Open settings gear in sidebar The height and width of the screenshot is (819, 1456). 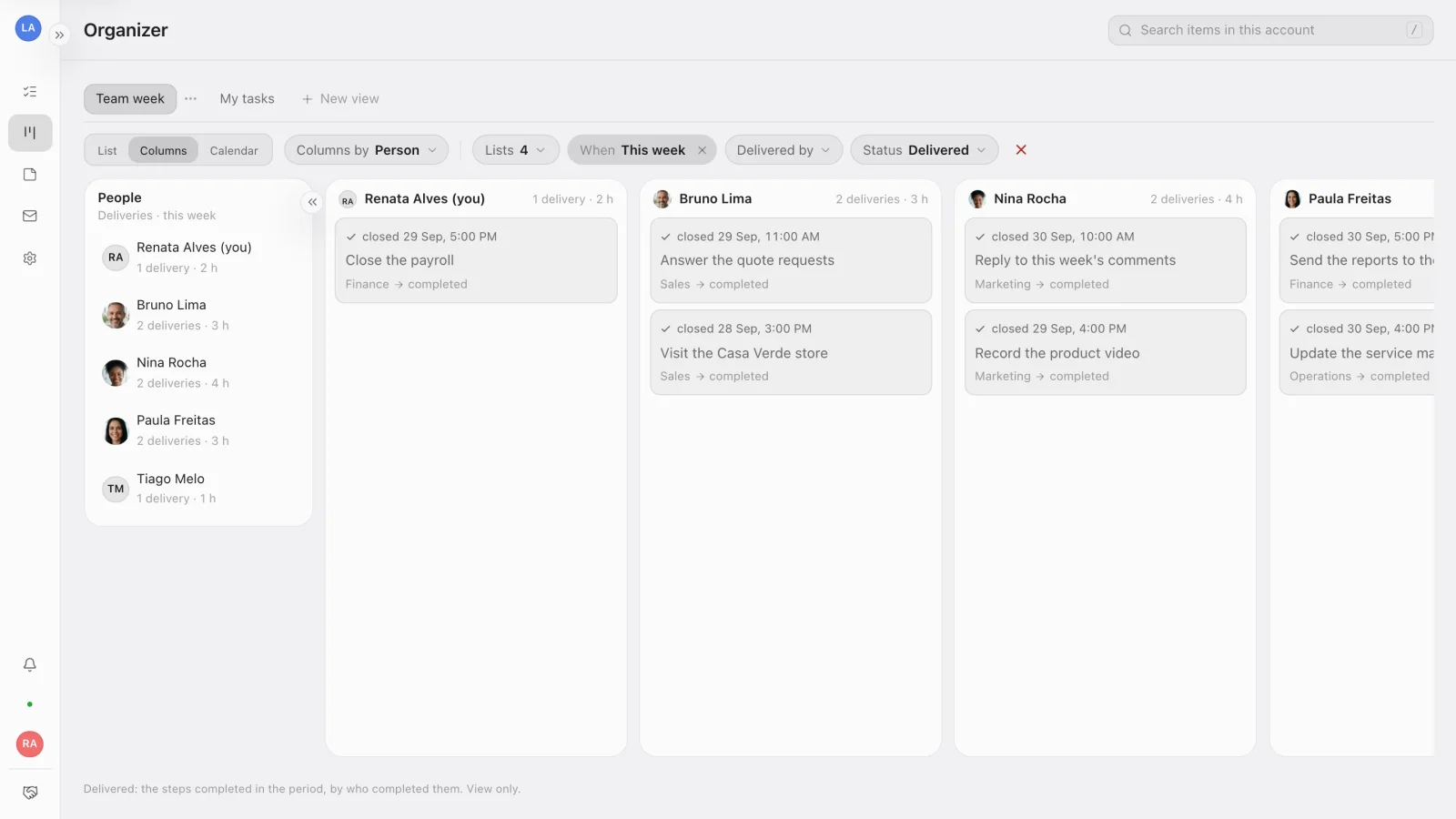click(30, 258)
